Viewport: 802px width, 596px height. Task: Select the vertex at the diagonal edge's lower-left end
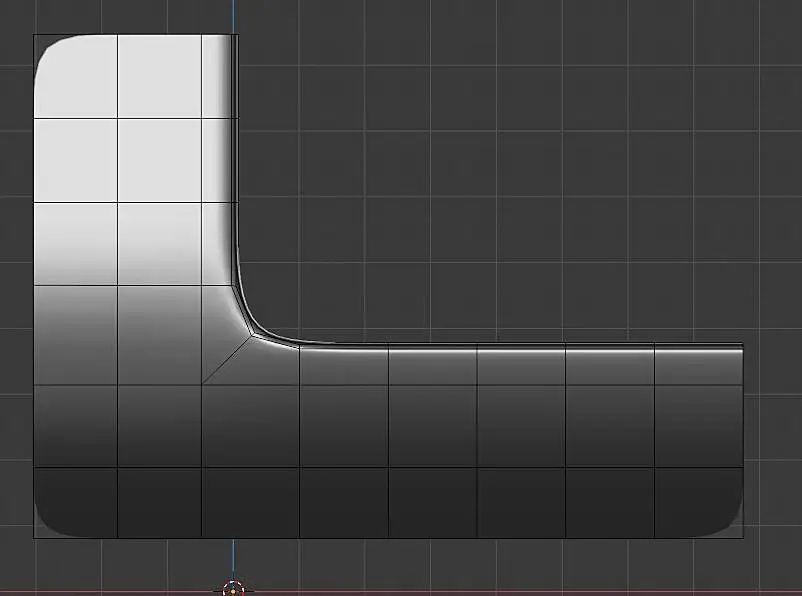pyautogui.click(x=202, y=384)
